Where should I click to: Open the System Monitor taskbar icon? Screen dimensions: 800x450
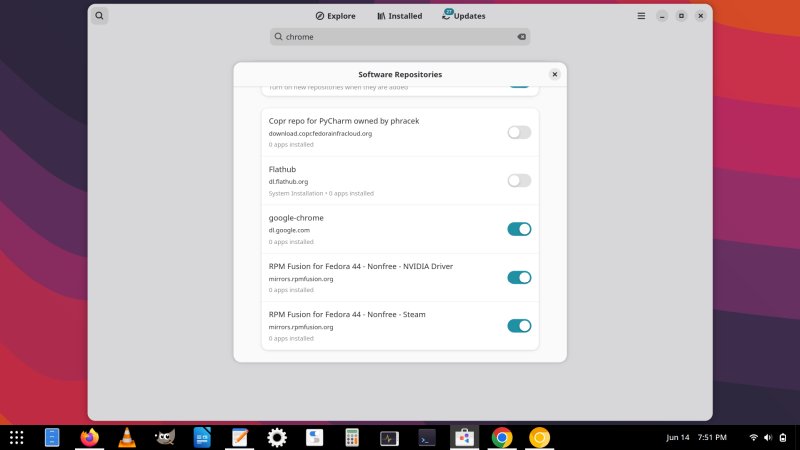pyautogui.click(x=389, y=438)
